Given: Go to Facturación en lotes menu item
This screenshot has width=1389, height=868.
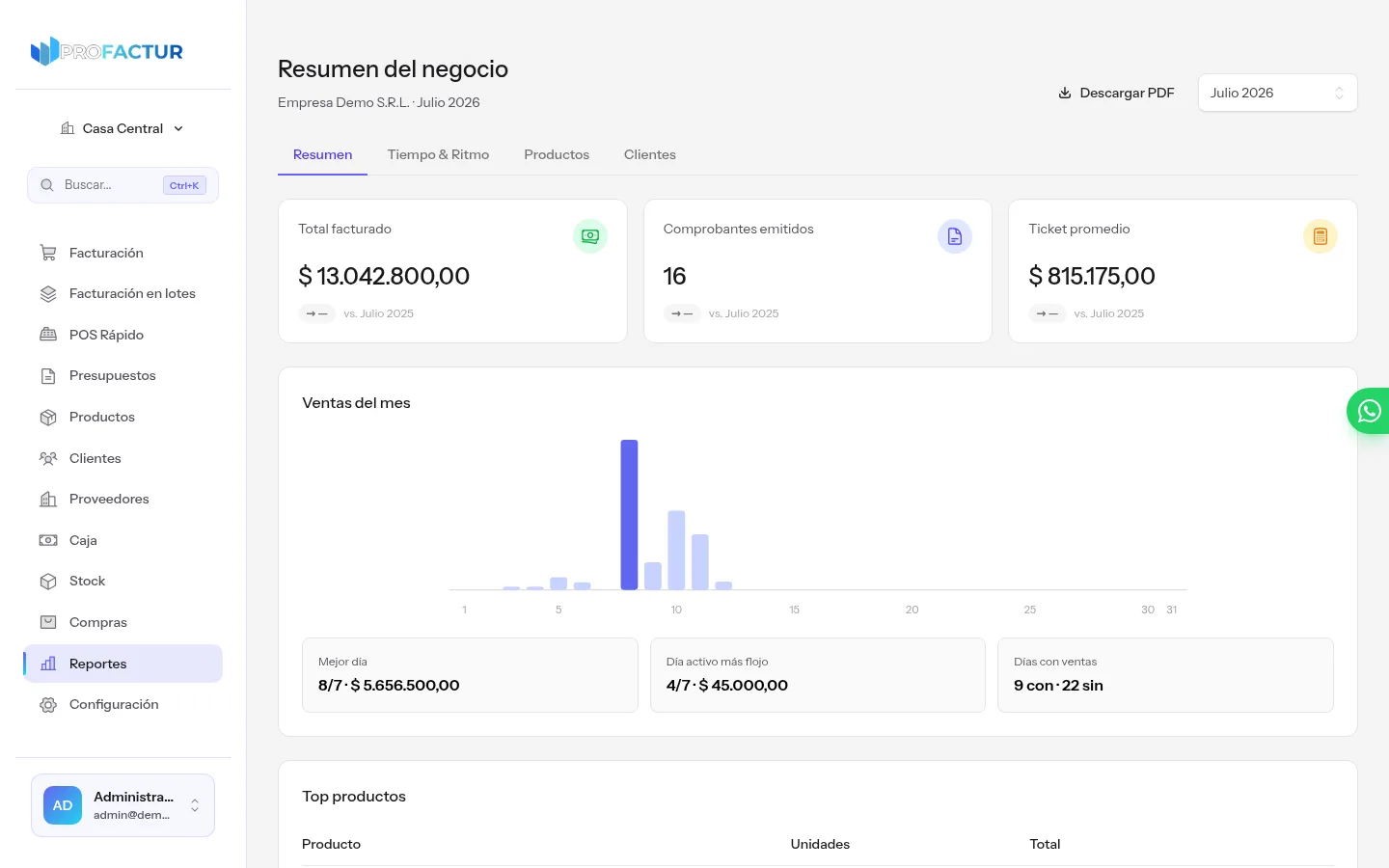Looking at the screenshot, I should point(123,294).
